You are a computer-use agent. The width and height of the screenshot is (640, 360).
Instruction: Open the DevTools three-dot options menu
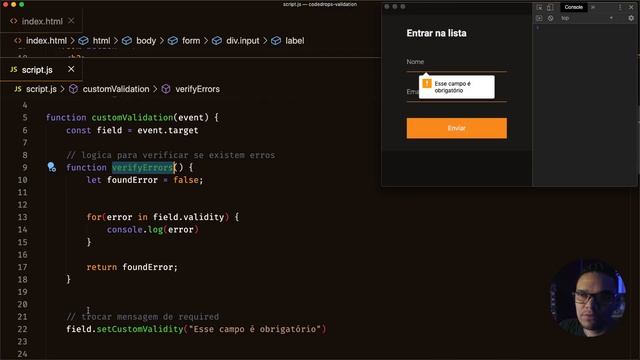click(x=620, y=7)
